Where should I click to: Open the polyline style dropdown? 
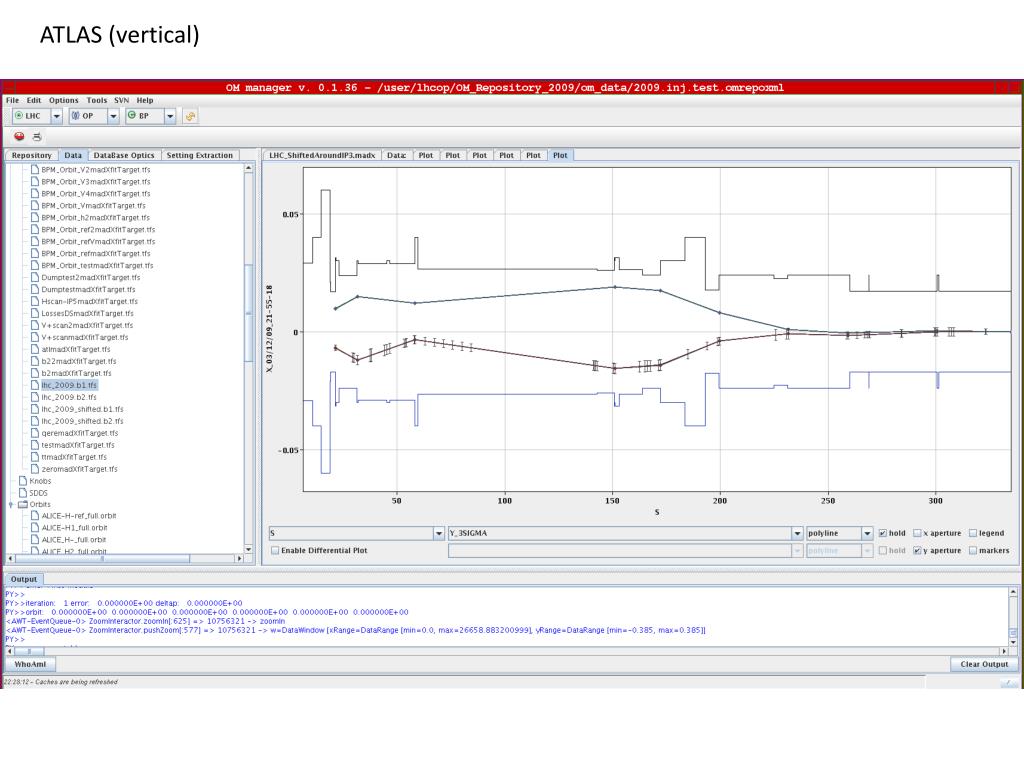pyautogui.click(x=867, y=534)
